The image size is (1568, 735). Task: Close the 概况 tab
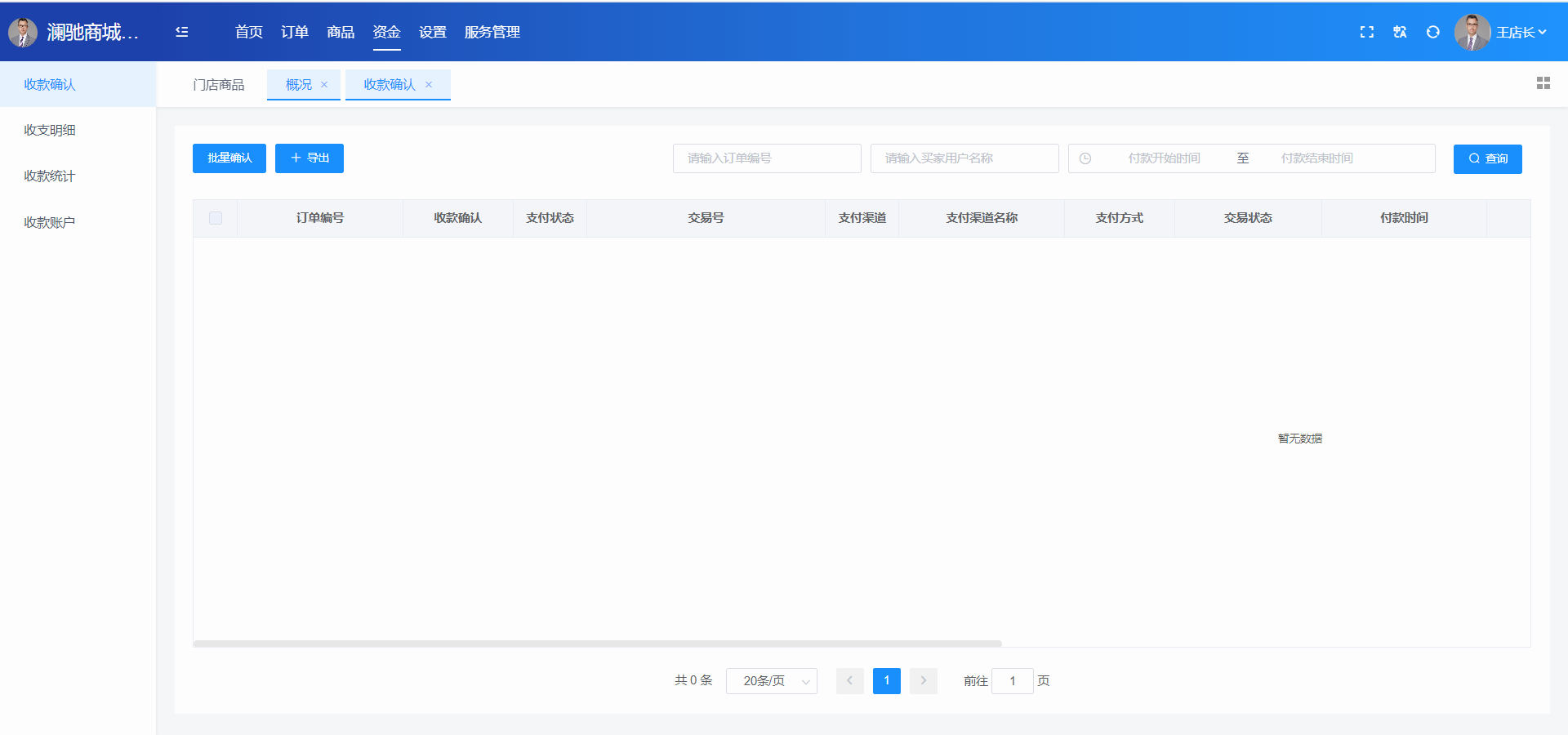[324, 85]
